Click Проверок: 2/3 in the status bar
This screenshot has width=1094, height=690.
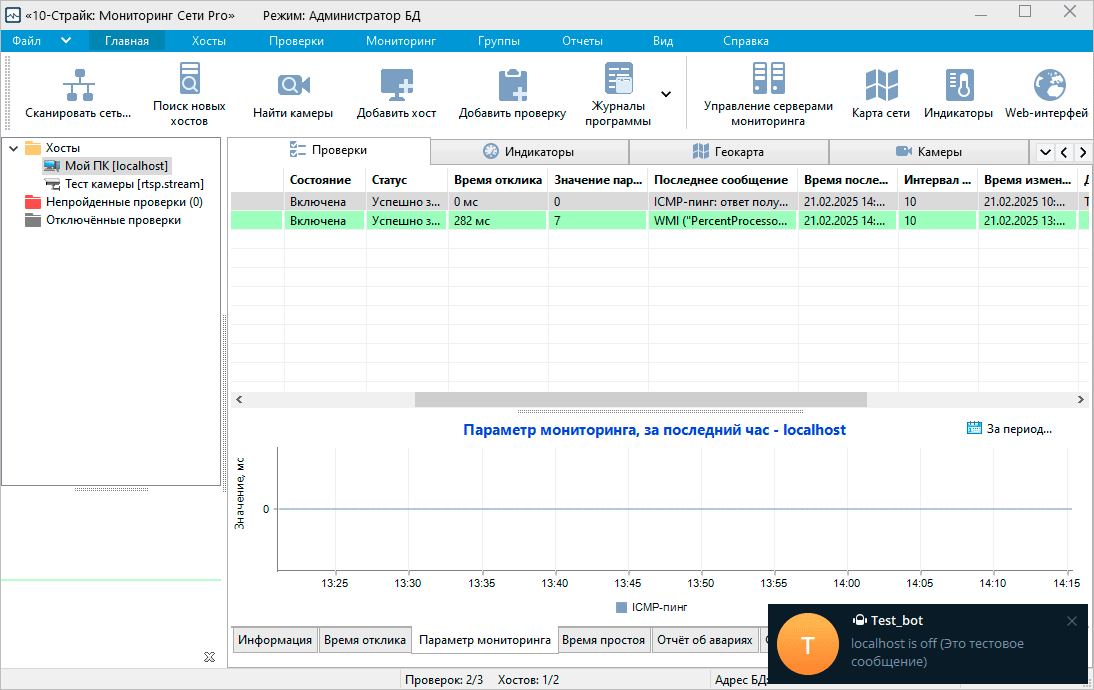coord(444,680)
